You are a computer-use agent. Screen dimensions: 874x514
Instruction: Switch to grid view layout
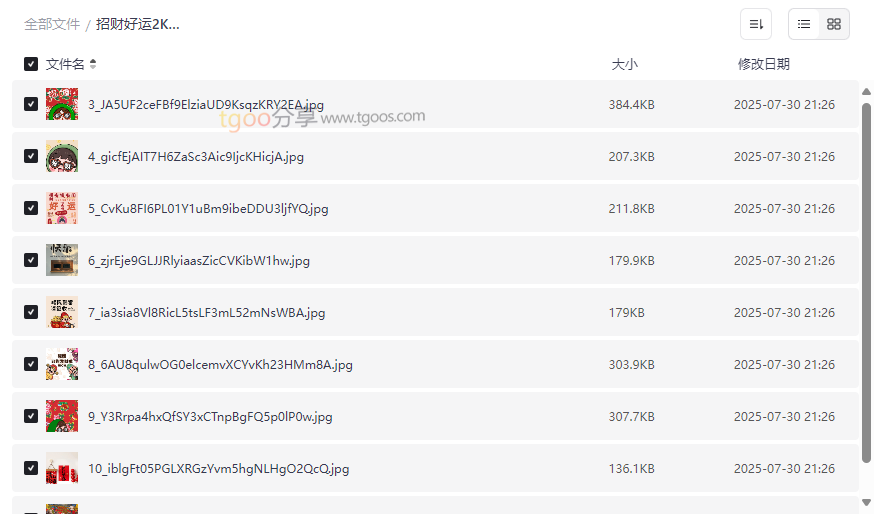pyautogui.click(x=834, y=24)
